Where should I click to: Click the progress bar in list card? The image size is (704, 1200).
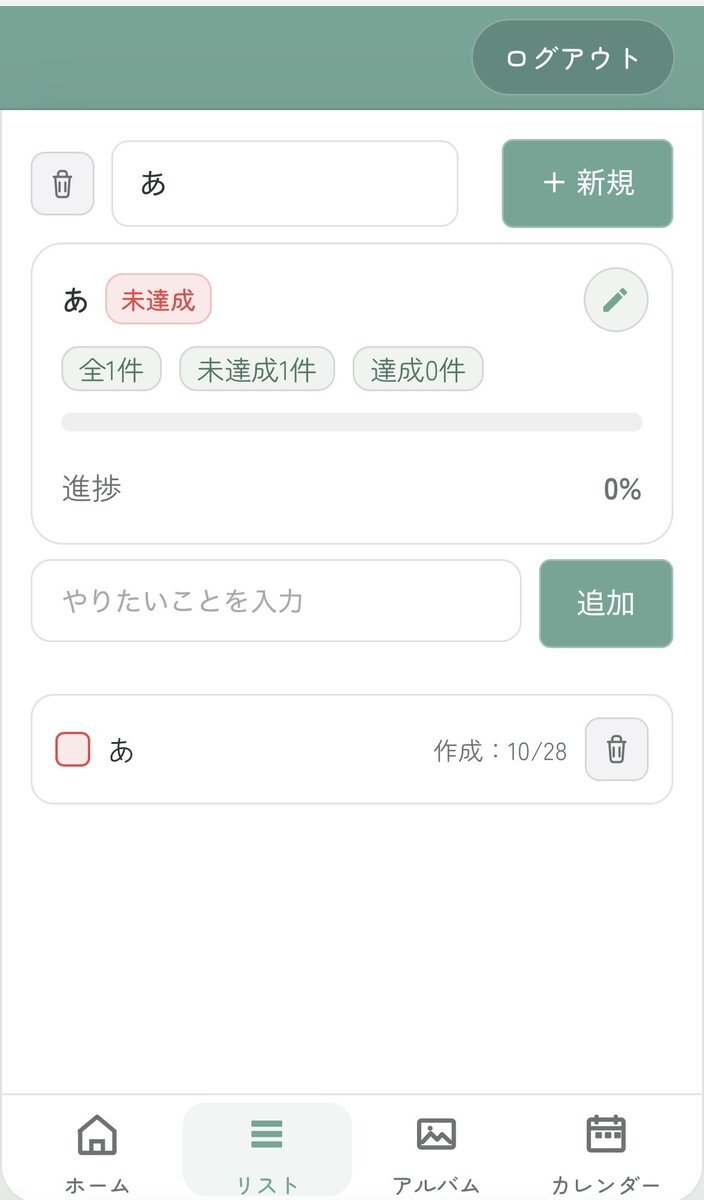[x=351, y=422]
